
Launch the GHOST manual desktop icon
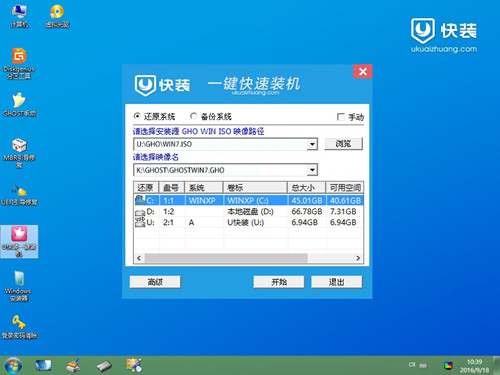pos(19,105)
